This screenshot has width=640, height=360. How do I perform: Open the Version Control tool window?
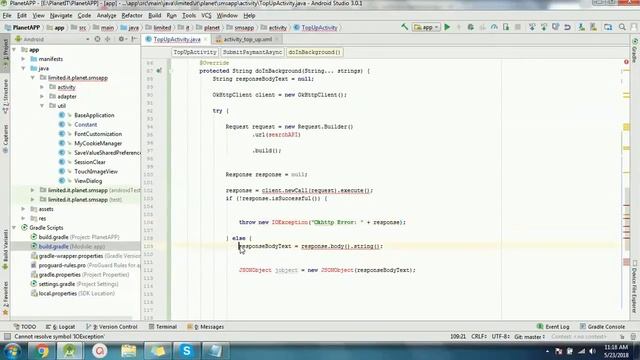[112, 327]
